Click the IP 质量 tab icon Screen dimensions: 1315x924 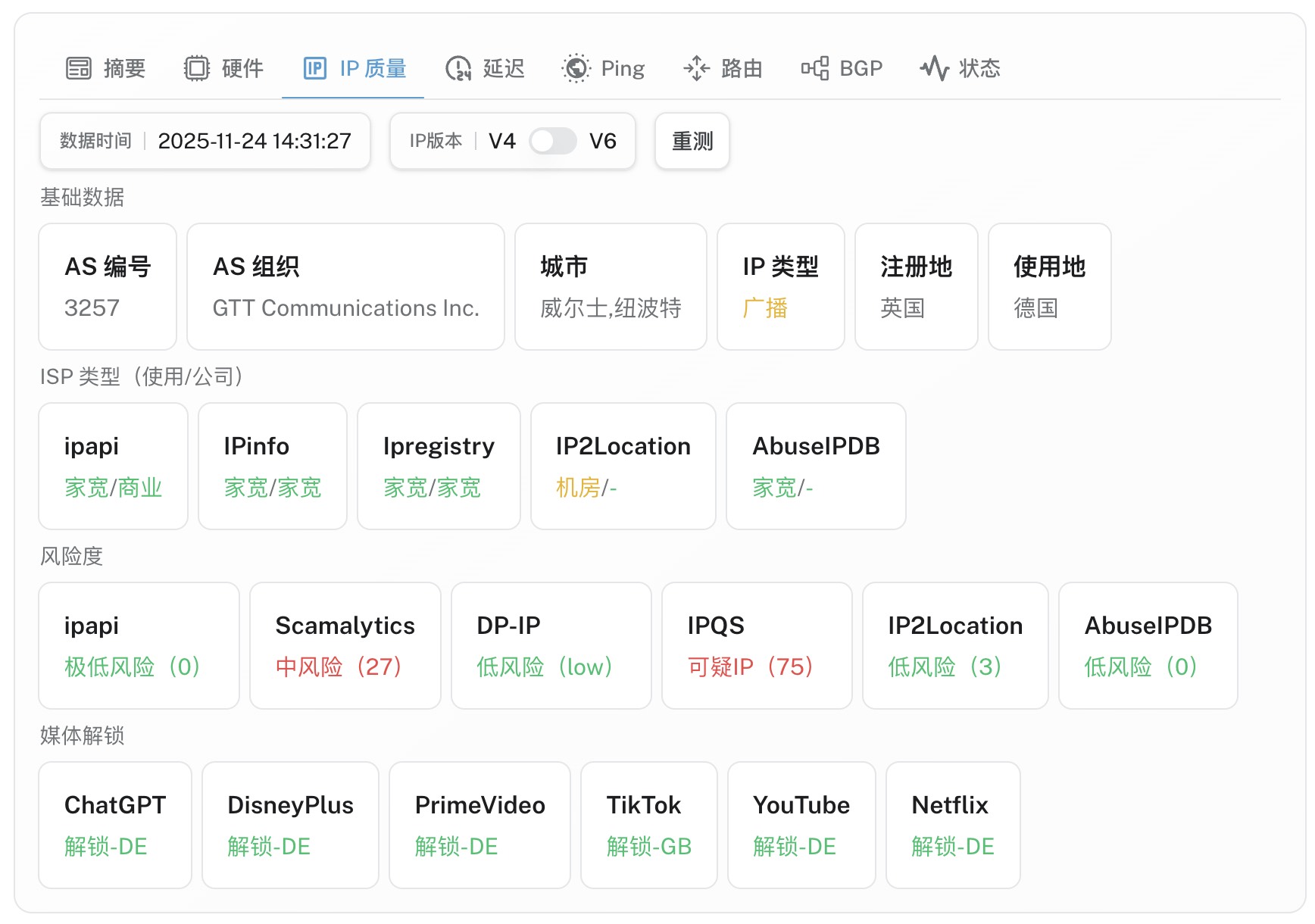pyautogui.click(x=314, y=68)
